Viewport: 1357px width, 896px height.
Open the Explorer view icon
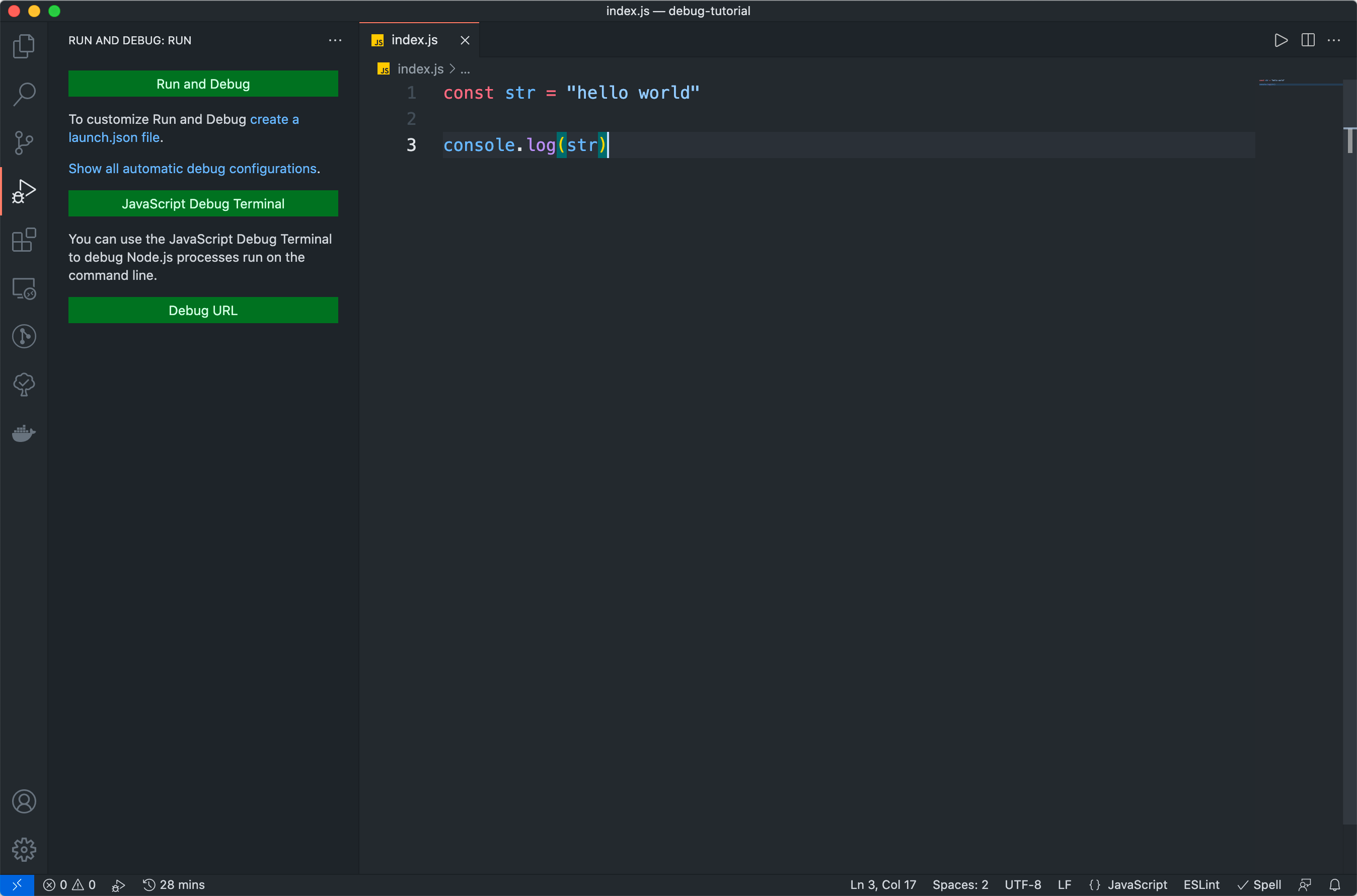(x=24, y=46)
